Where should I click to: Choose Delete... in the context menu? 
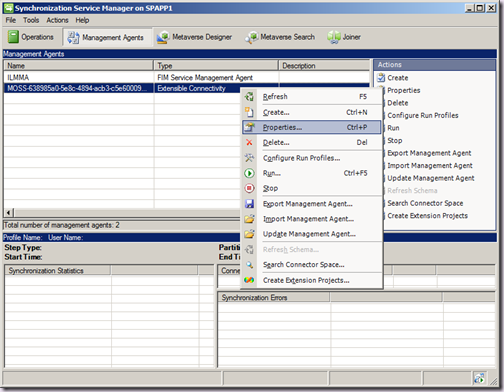(x=312, y=143)
